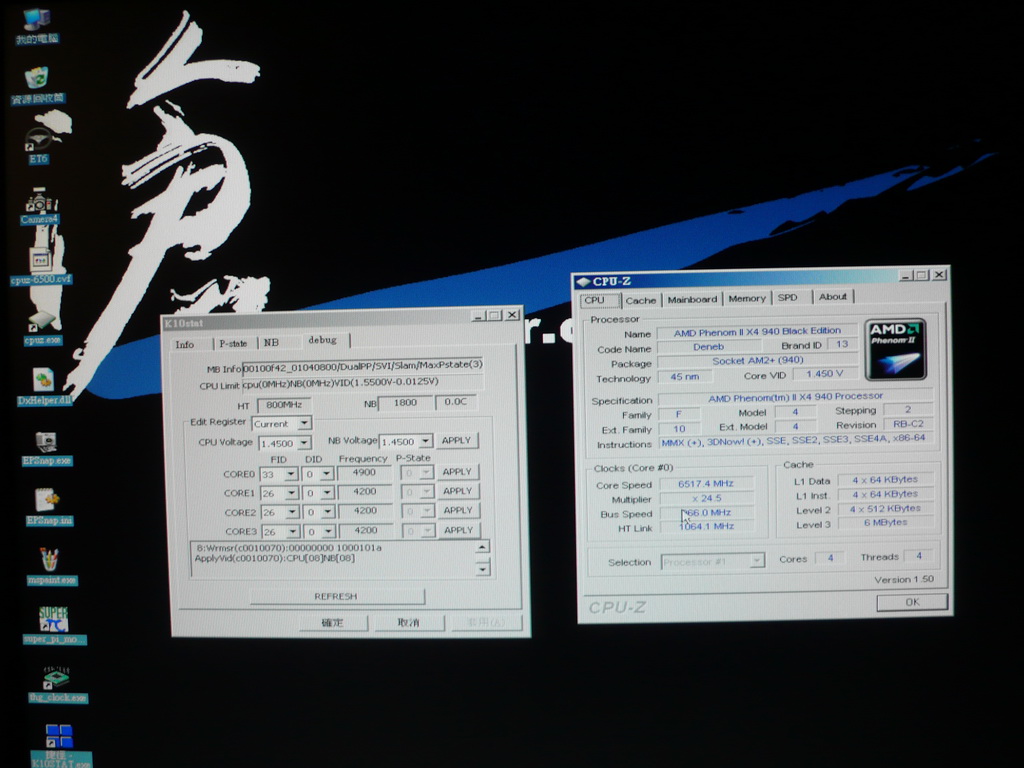Click the Core Speed value 6517.4 MHz

click(706, 484)
